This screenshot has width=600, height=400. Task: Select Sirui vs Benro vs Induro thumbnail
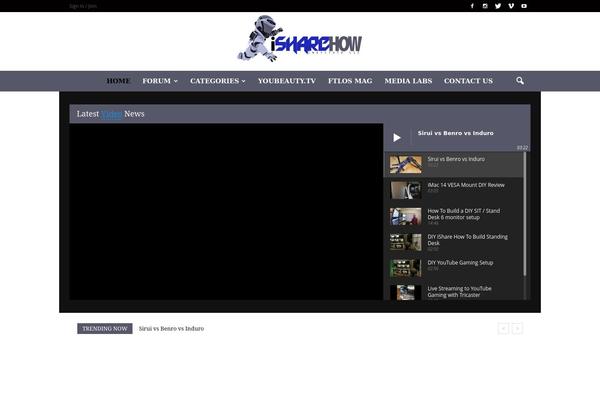[x=406, y=164]
